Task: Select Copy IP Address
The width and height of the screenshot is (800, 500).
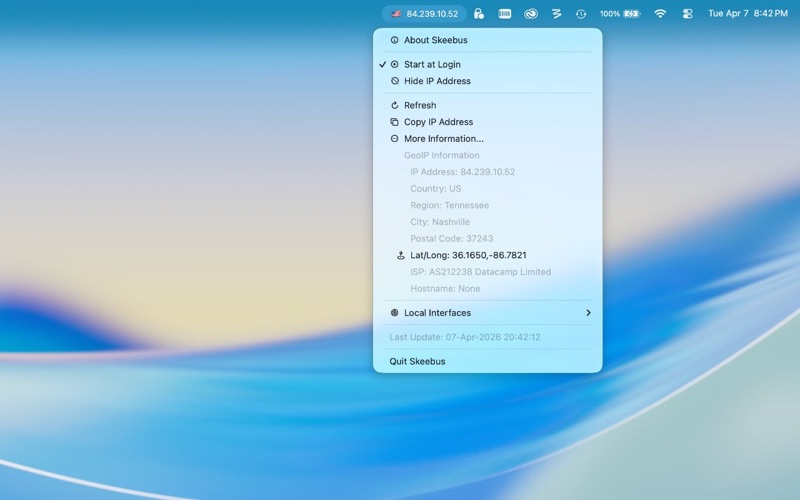Action: (x=488, y=122)
